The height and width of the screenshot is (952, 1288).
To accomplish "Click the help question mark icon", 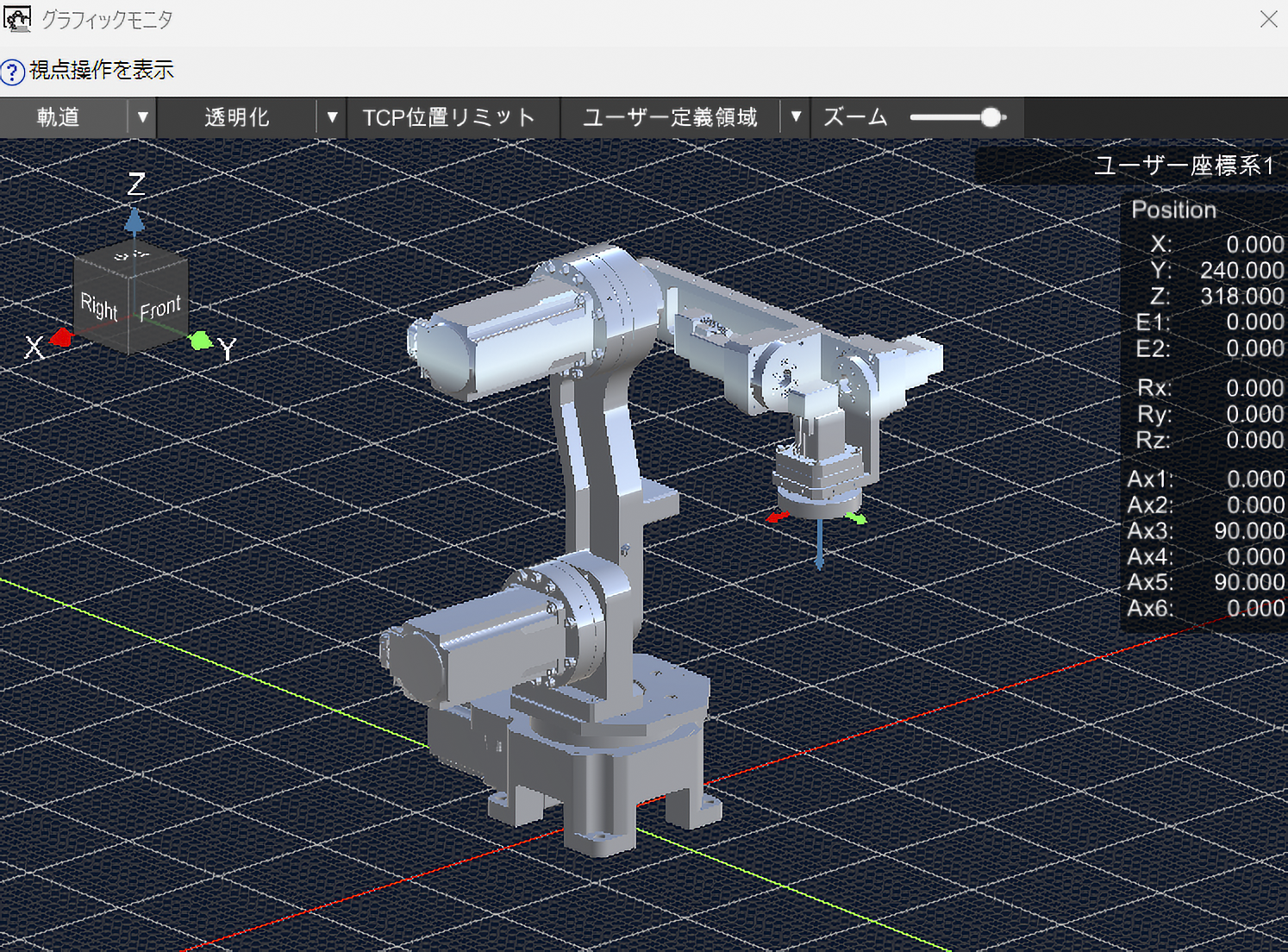I will click(x=12, y=72).
